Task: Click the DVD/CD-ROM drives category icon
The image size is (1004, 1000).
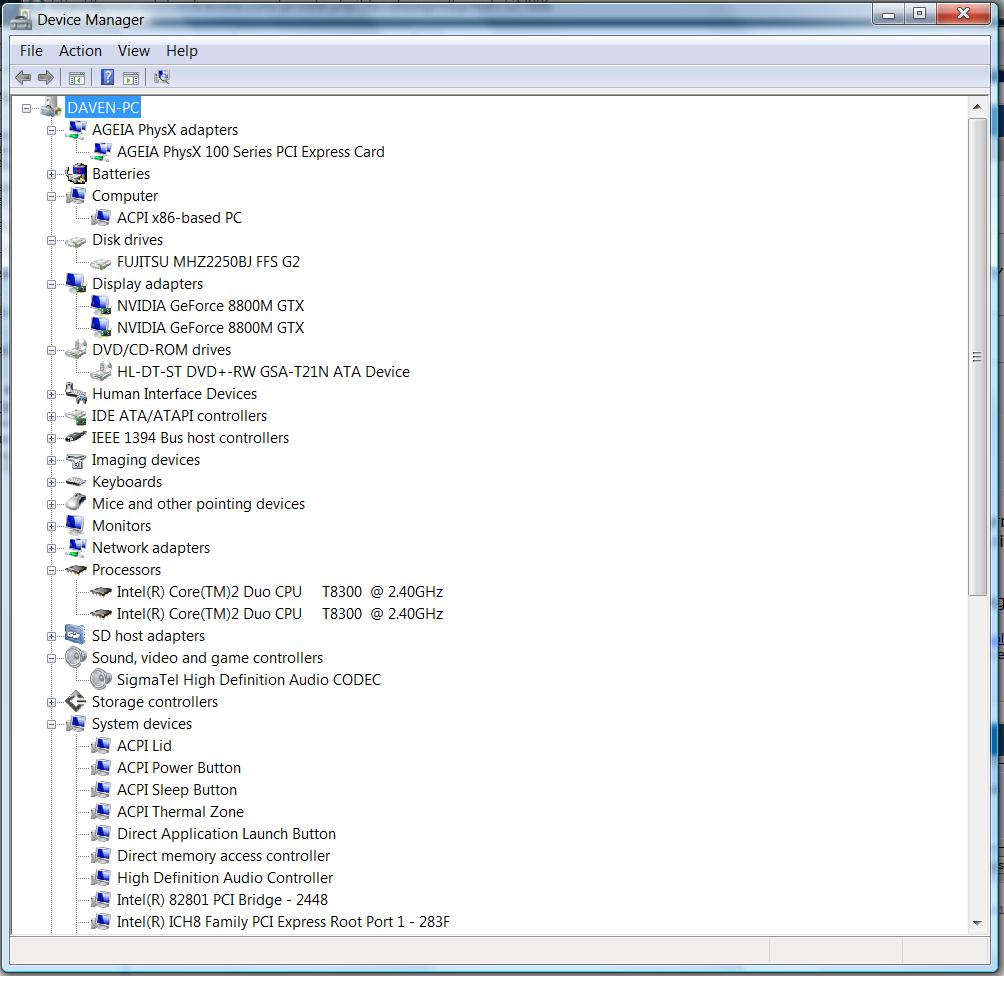Action: [76, 350]
